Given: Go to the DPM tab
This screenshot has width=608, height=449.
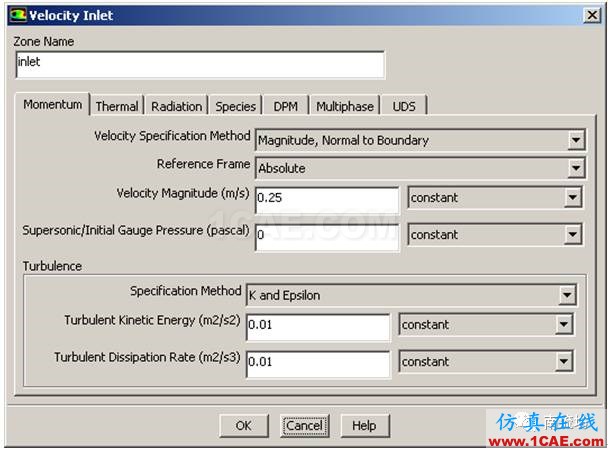Looking at the screenshot, I should pos(286,106).
